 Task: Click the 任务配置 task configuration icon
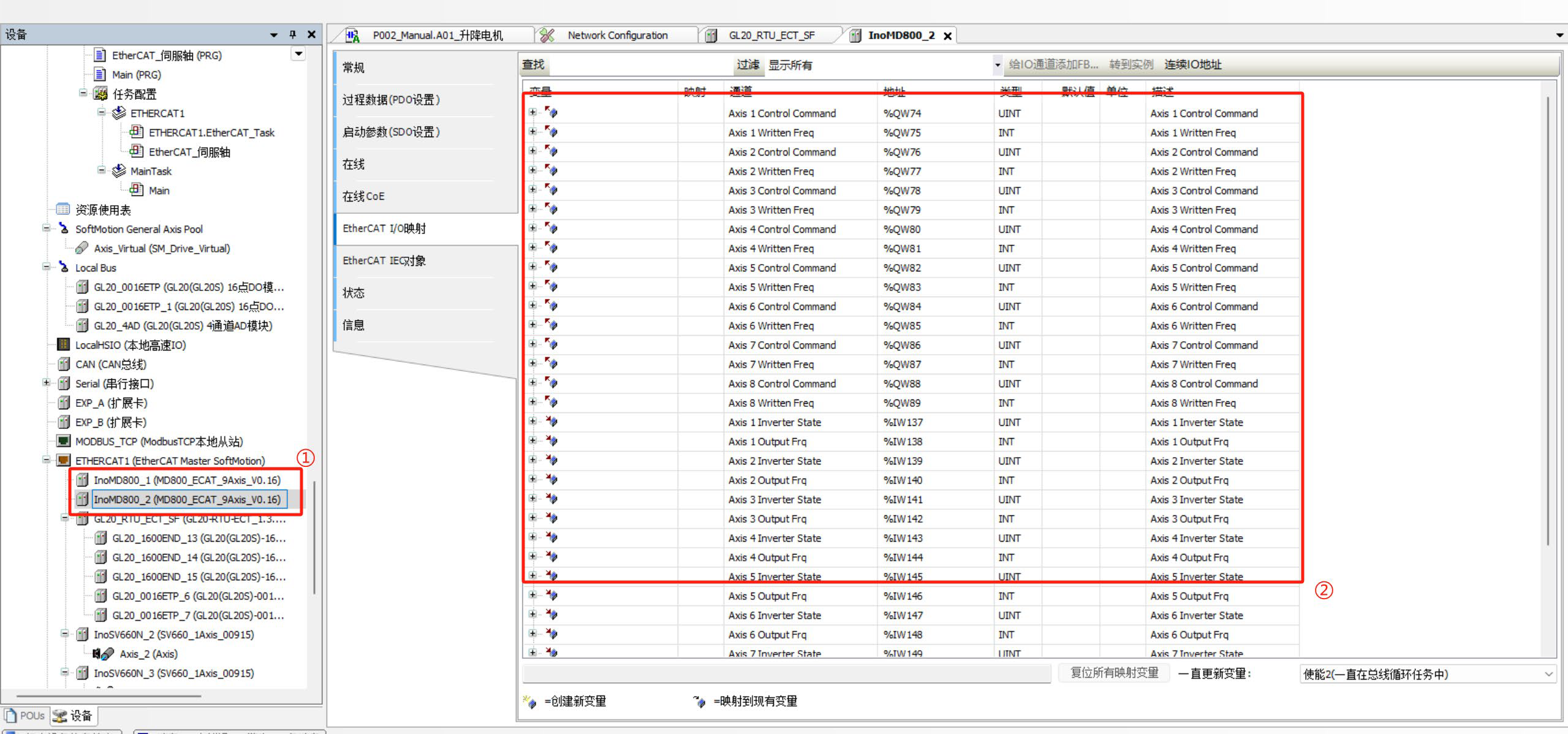pyautogui.click(x=100, y=94)
